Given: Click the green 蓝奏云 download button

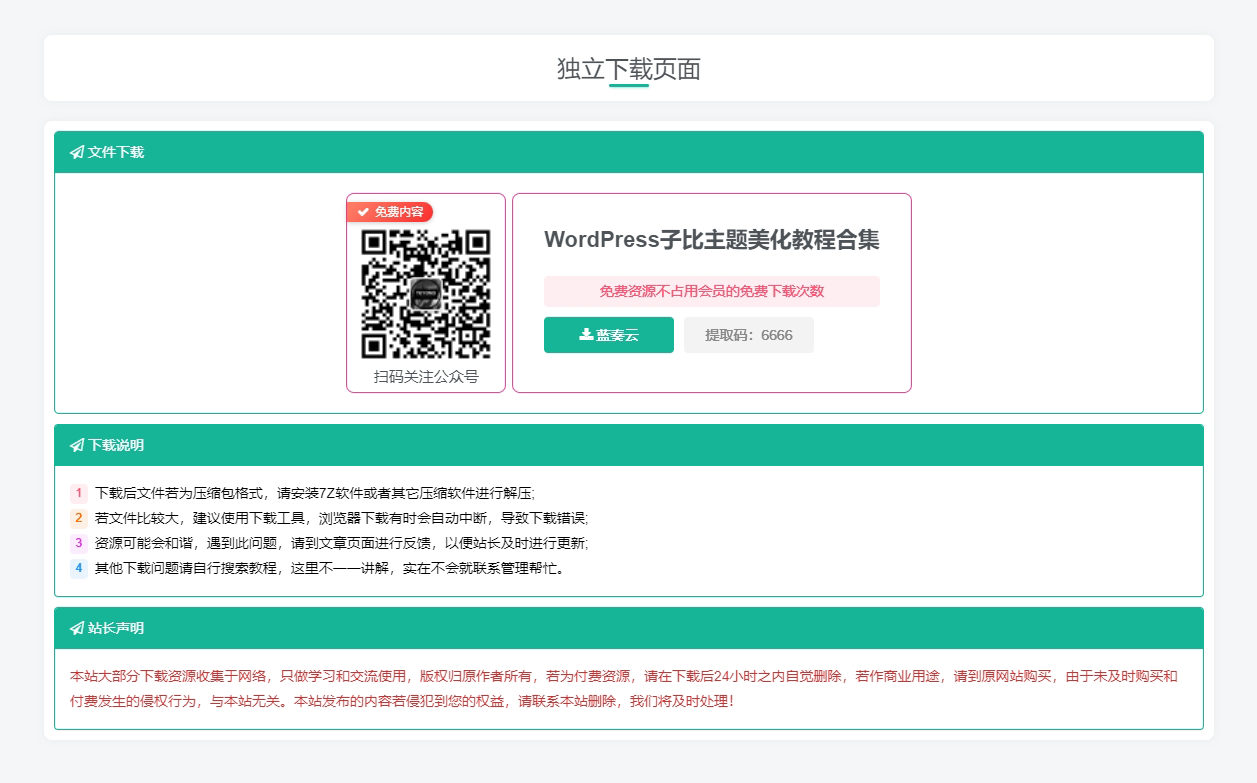Looking at the screenshot, I should [x=608, y=335].
